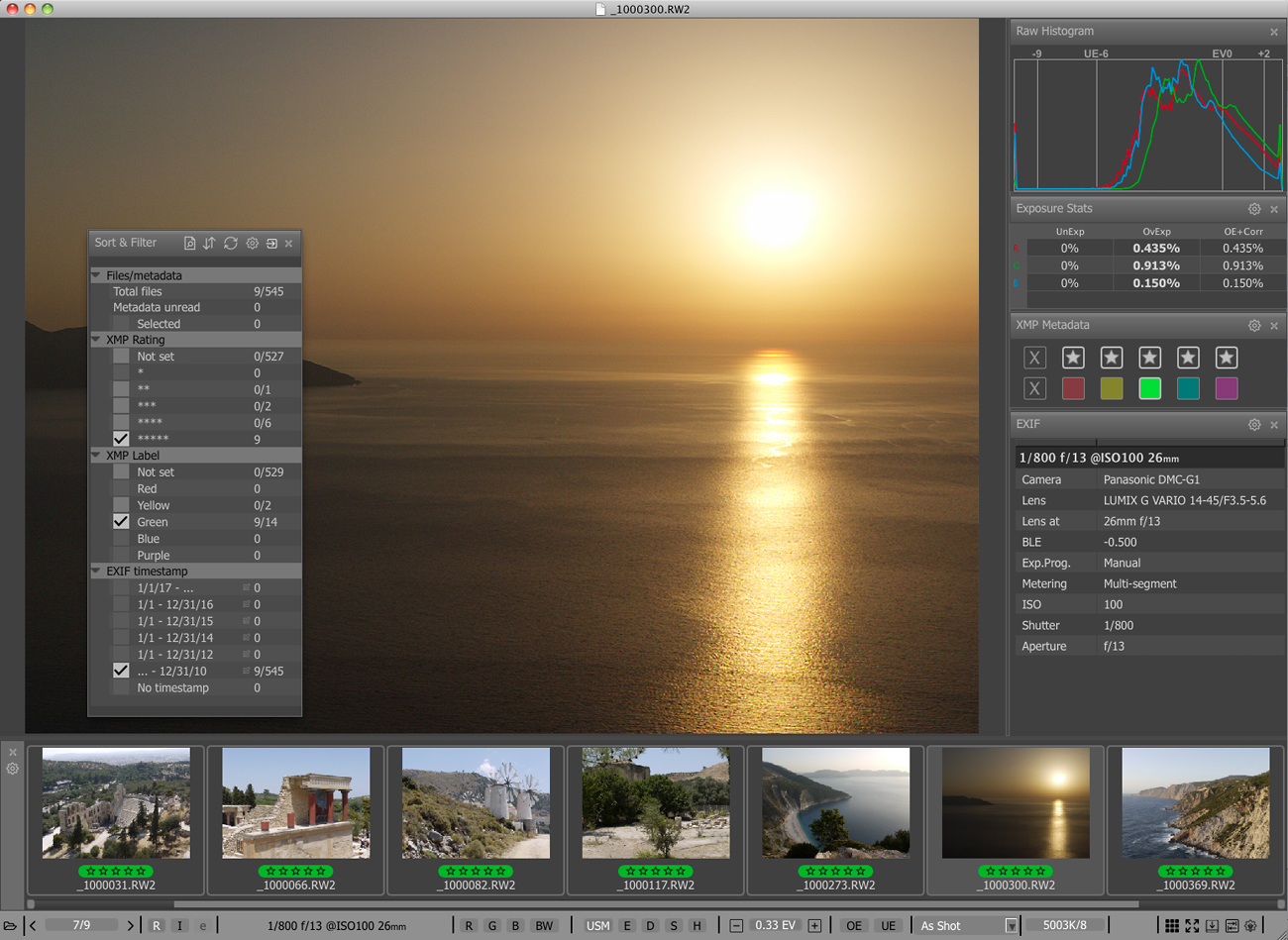
Task: Click the sort order arrows in Sort & Filter
Action: click(209, 243)
